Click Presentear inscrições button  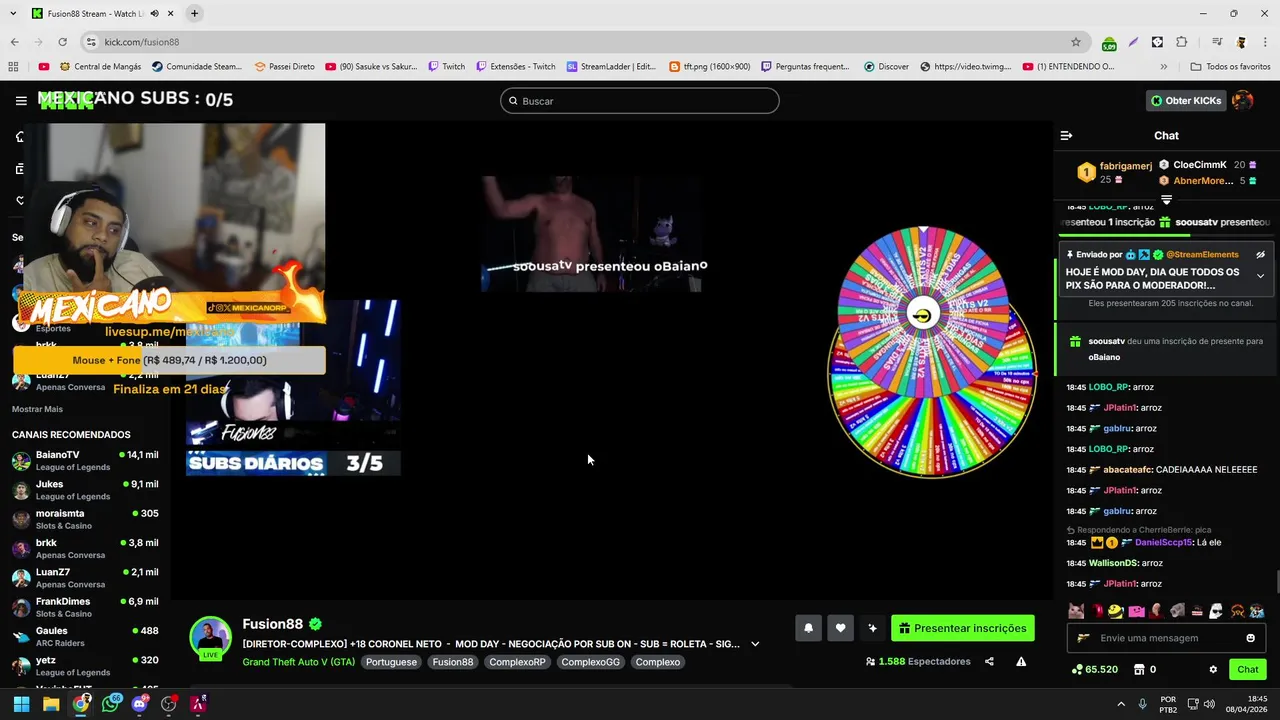pyautogui.click(x=962, y=628)
